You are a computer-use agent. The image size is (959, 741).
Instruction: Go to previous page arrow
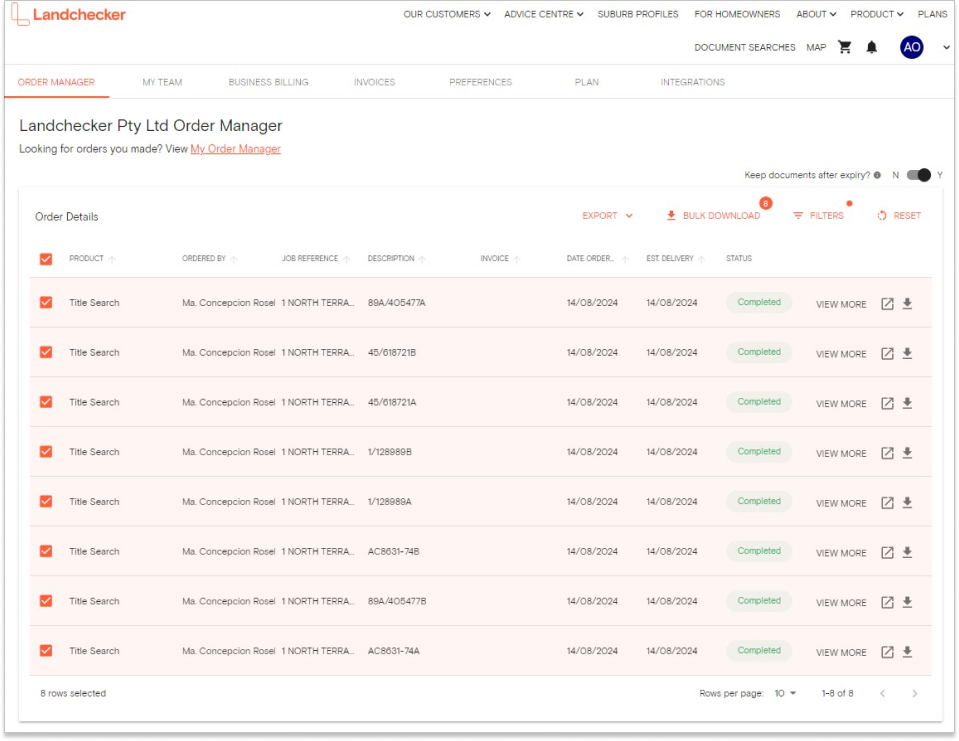(x=882, y=693)
